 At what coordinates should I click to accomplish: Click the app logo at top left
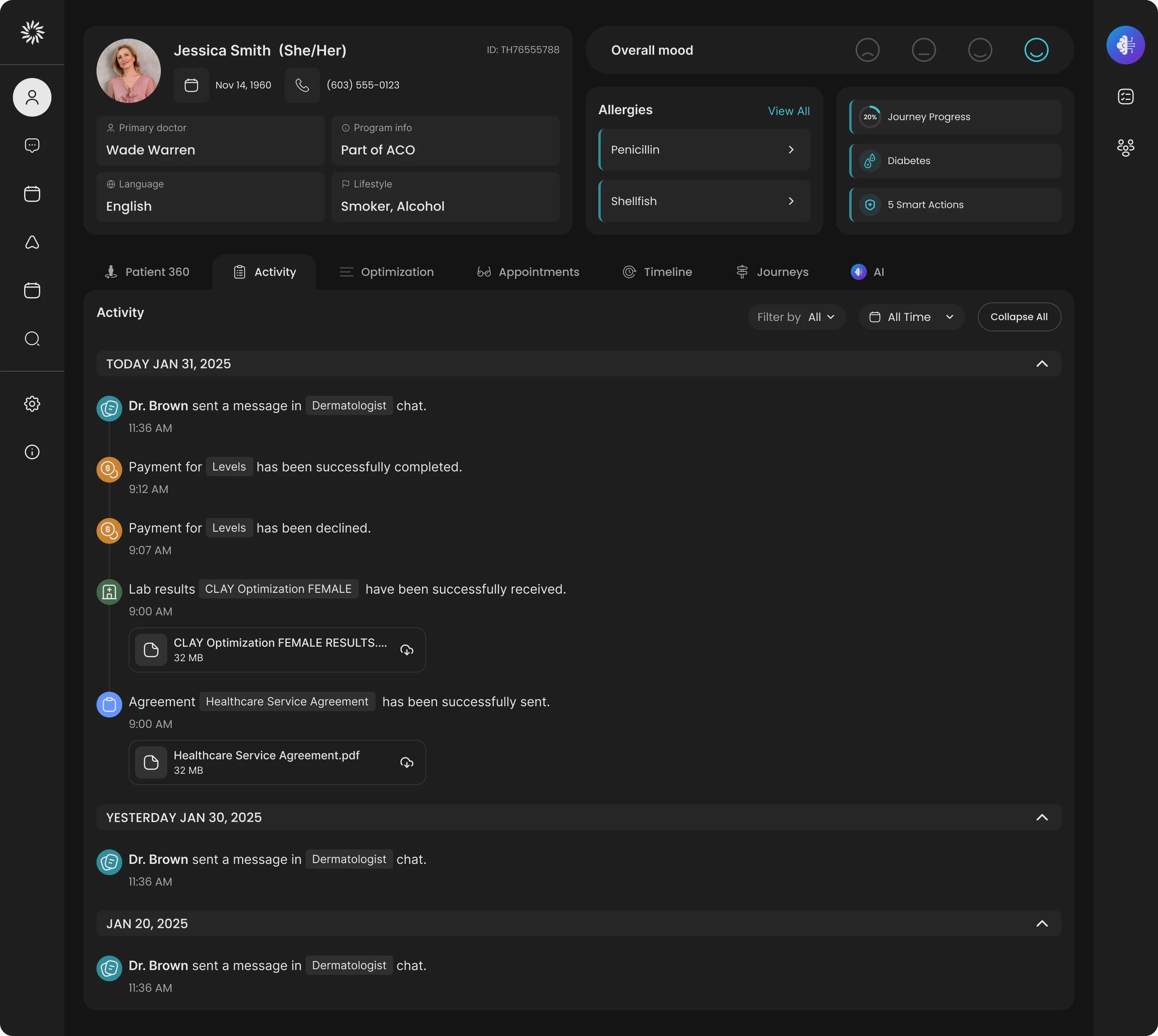33,33
